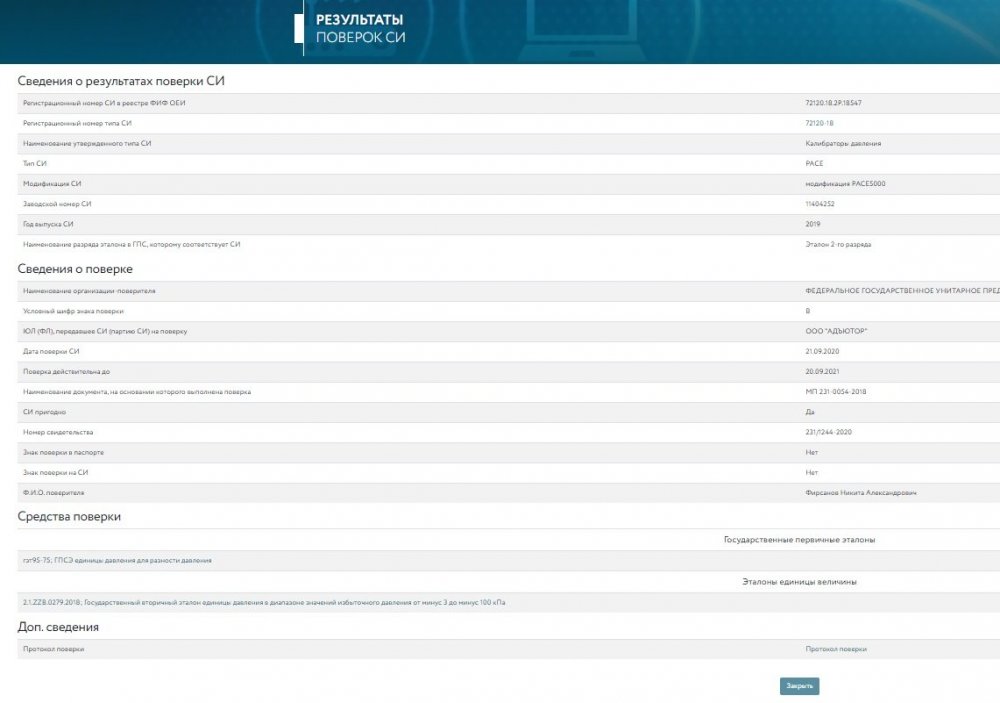Select document name МП 231-0054-2018

click(x=835, y=391)
